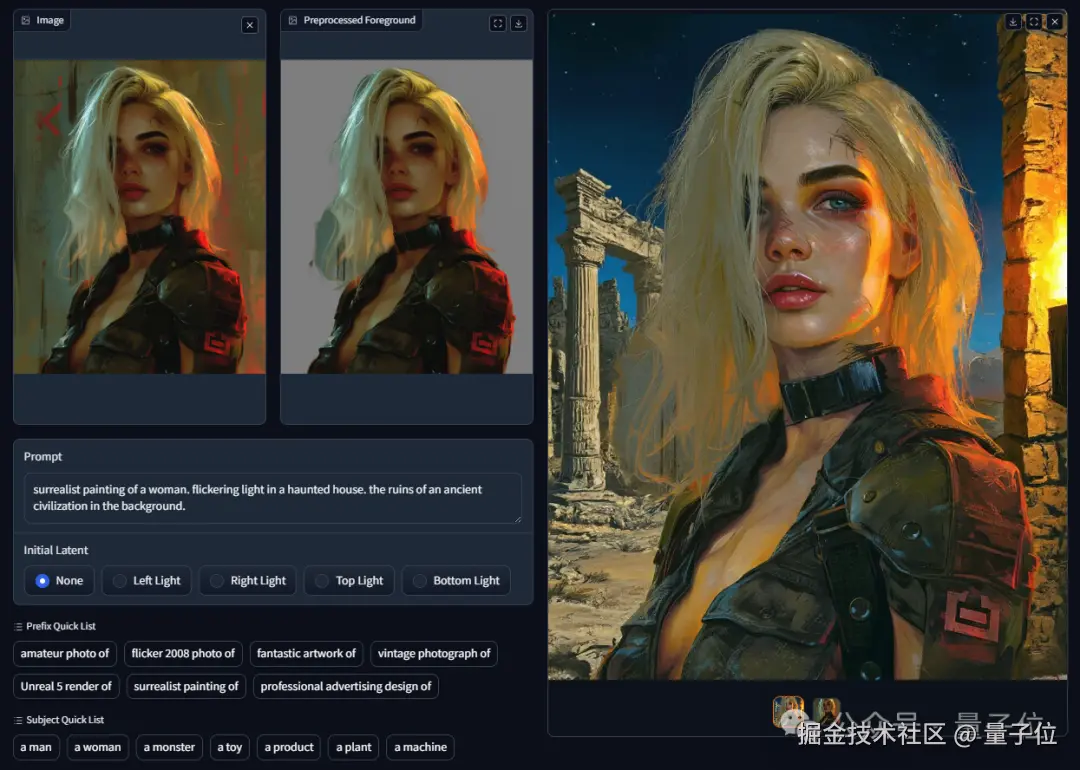Image resolution: width=1080 pixels, height=770 pixels.
Task: Select Left Light initial latent
Action: (147, 581)
